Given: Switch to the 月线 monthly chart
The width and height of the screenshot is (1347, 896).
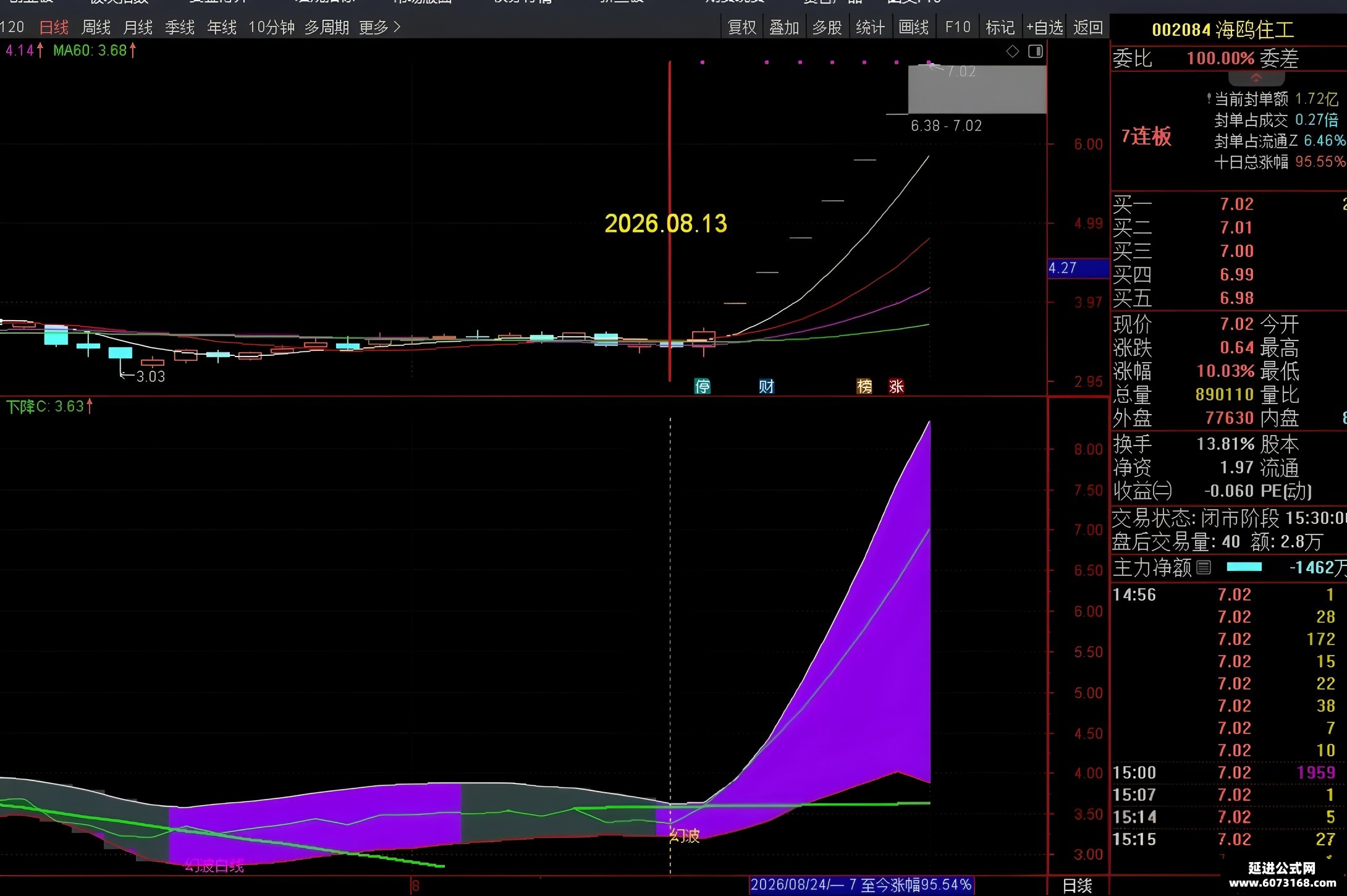Looking at the screenshot, I should [x=138, y=27].
